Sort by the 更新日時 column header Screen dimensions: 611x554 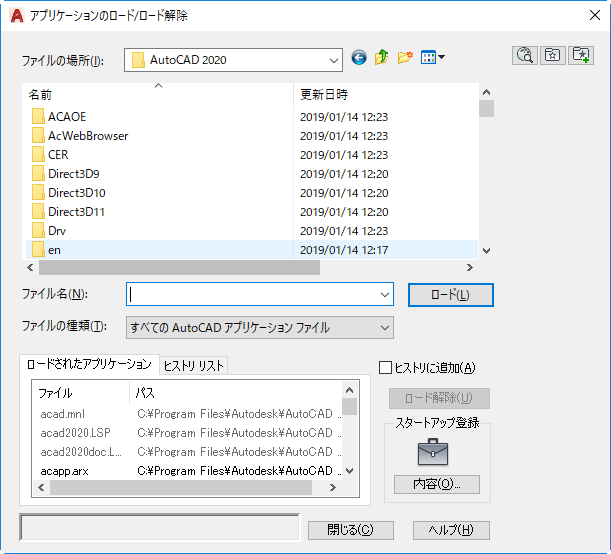(386, 94)
